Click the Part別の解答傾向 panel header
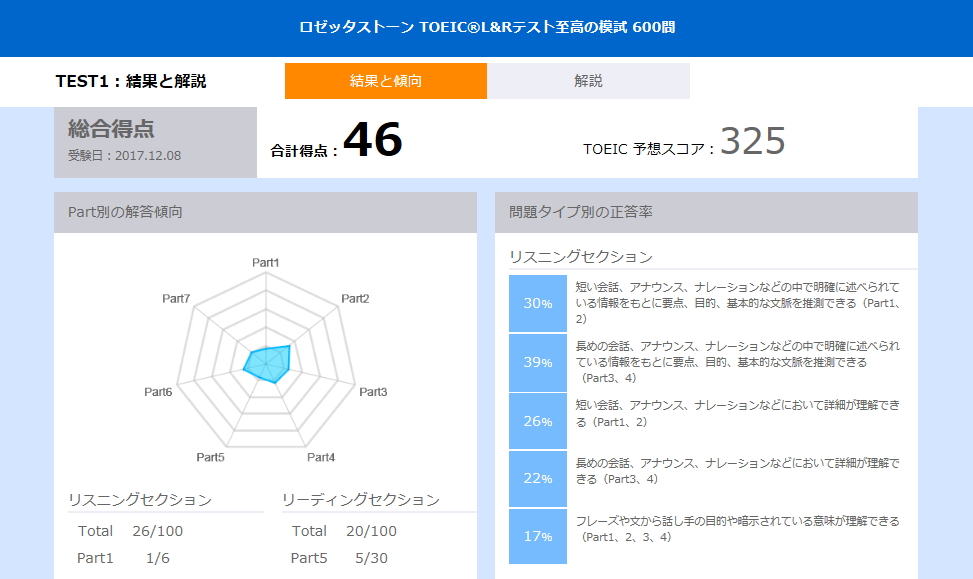The height and width of the screenshot is (579, 973). click(x=265, y=212)
